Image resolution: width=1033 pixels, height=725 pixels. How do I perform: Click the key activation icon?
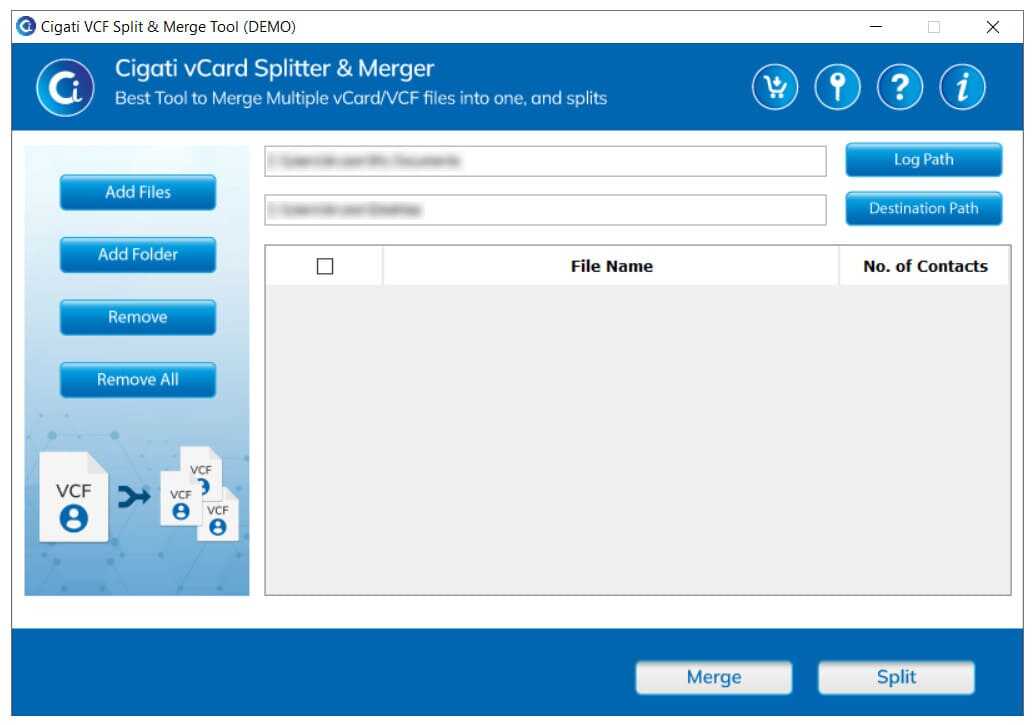point(837,87)
